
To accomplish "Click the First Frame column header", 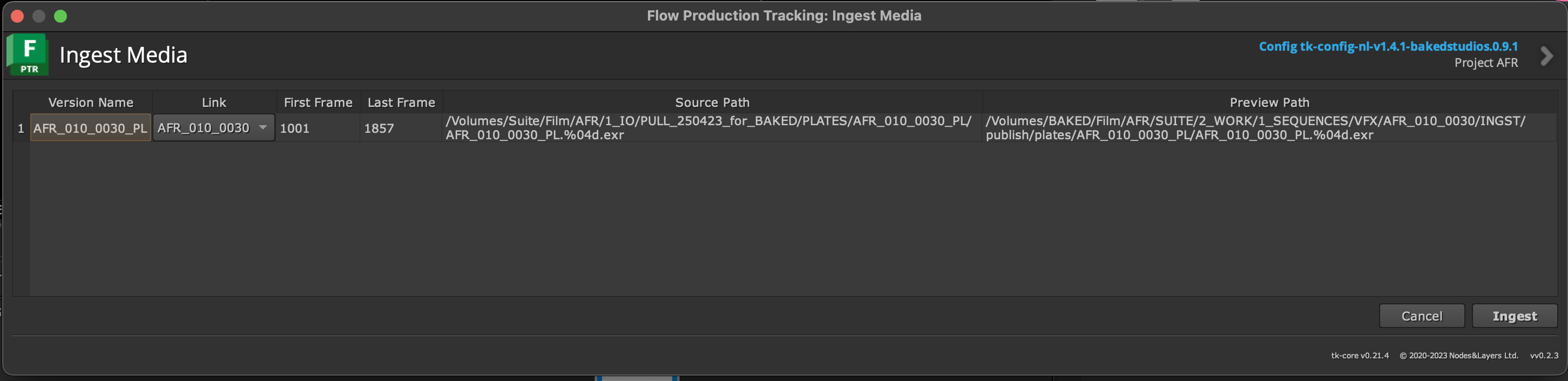I will pyautogui.click(x=317, y=102).
